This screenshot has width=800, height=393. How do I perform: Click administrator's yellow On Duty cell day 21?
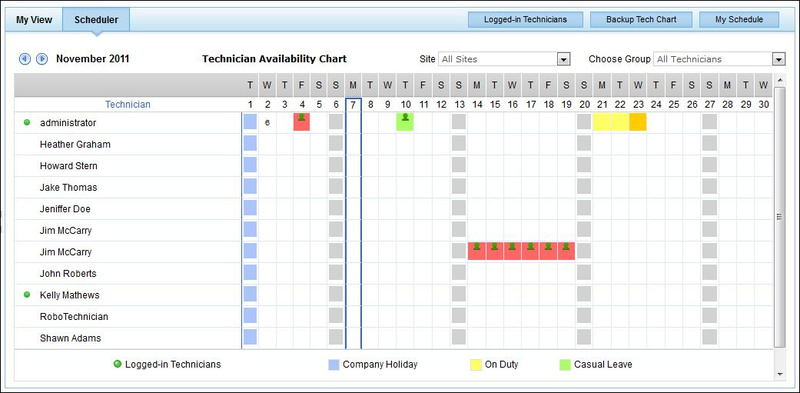pyautogui.click(x=602, y=122)
